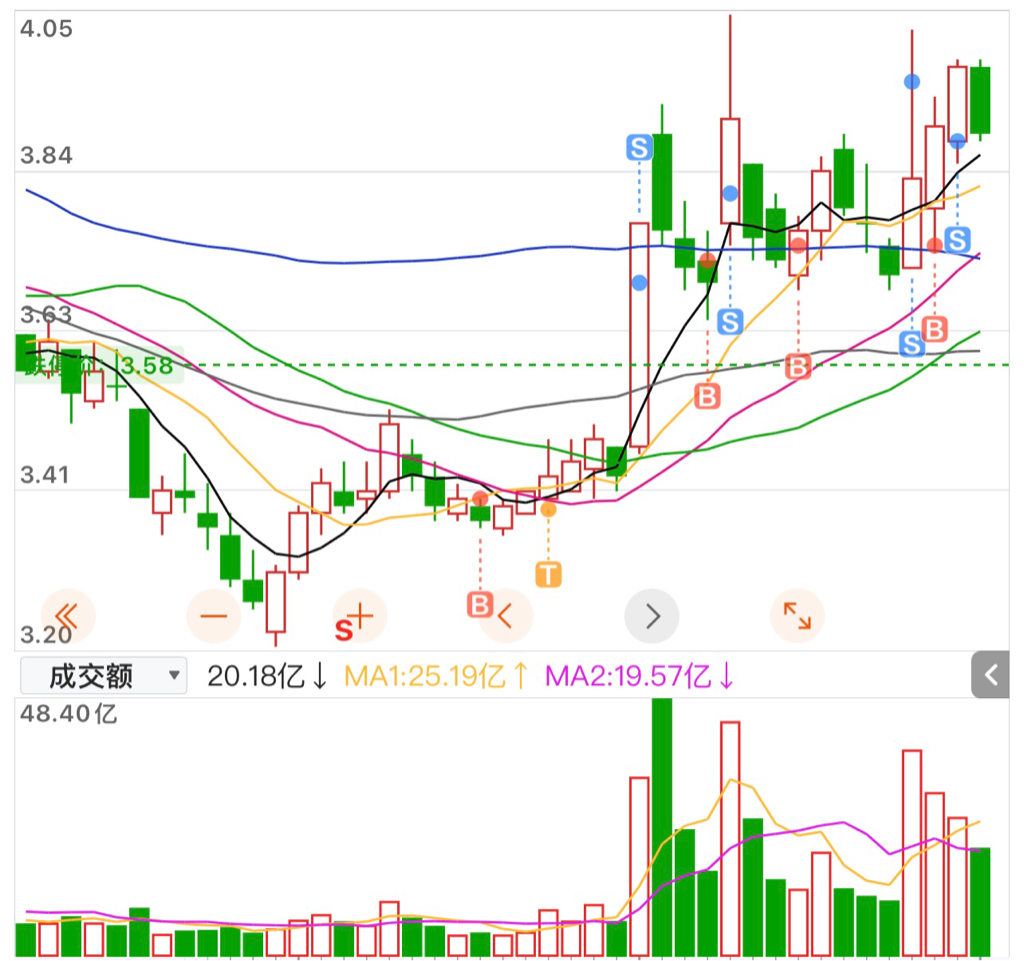Screen dimensions: 1024x961
Task: Tap the 4.05 price axis label
Action: coord(46,29)
